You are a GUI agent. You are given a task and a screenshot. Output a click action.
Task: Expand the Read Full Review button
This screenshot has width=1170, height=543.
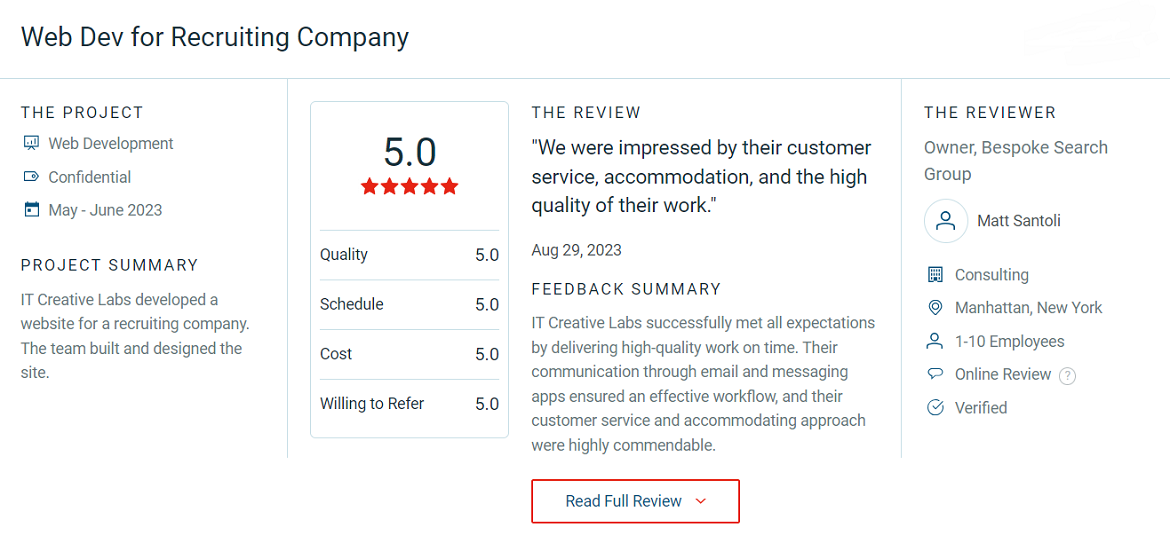click(635, 501)
